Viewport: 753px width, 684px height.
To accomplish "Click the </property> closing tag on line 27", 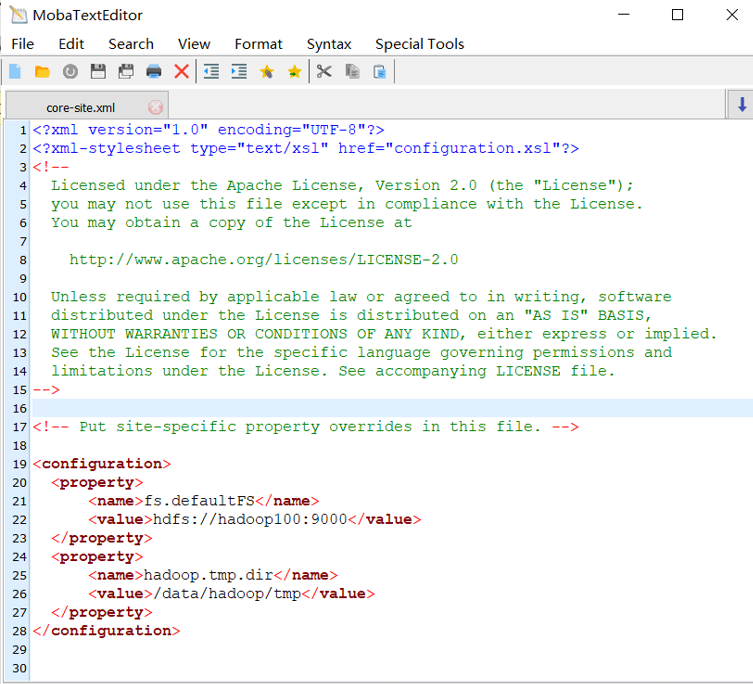I will 102,612.
